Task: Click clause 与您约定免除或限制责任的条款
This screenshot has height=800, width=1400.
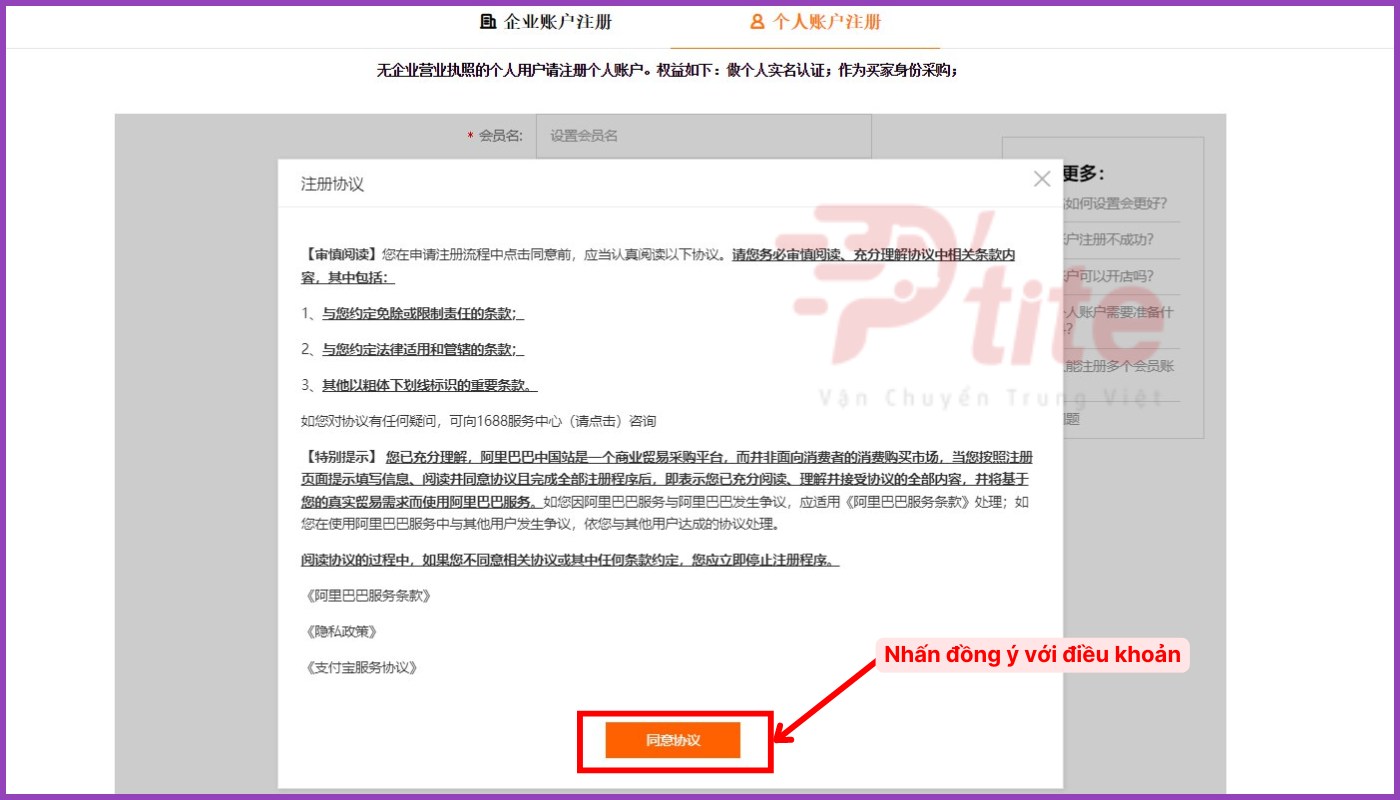Action: point(422,313)
